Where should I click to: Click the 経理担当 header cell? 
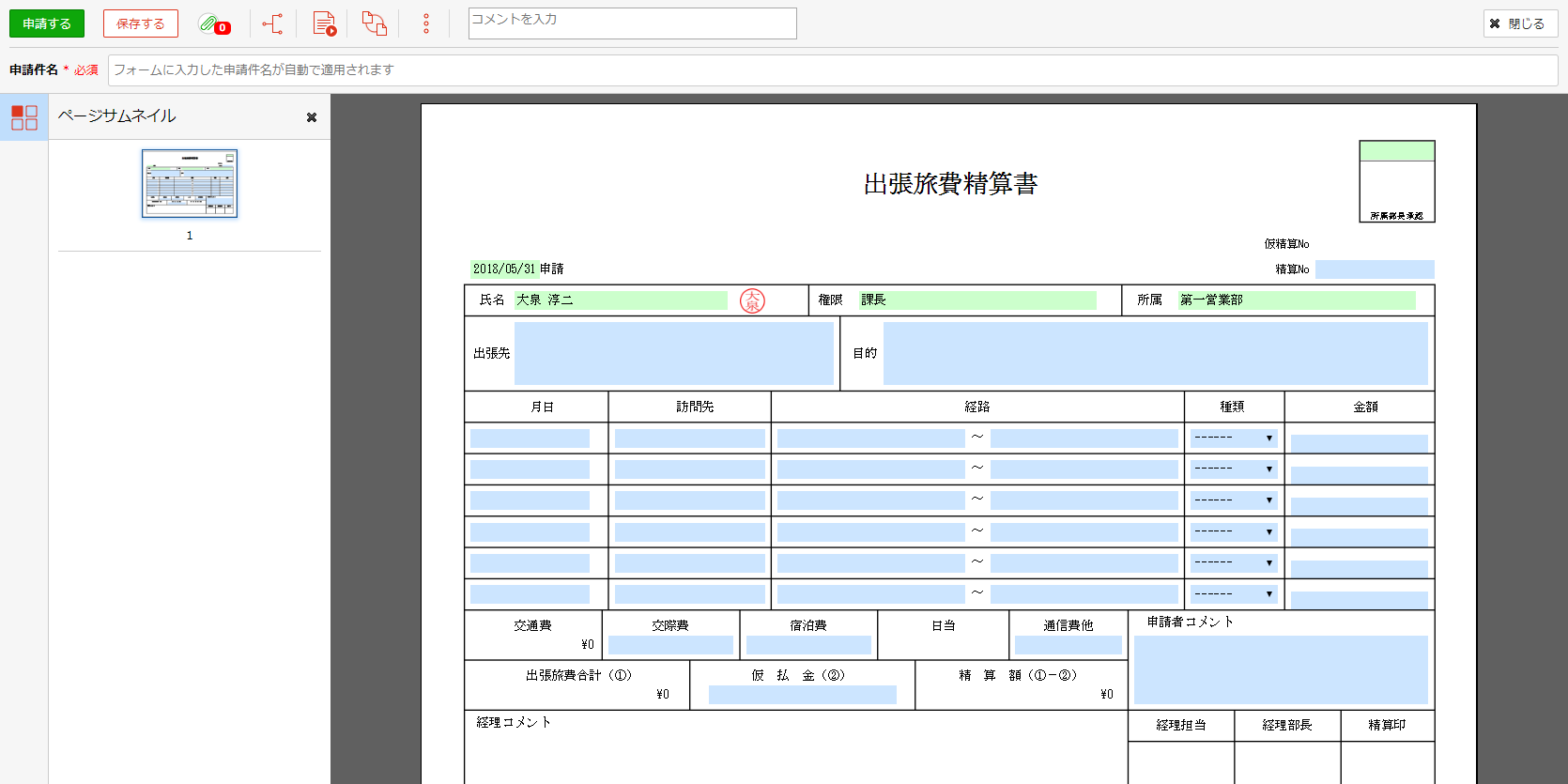click(1181, 725)
